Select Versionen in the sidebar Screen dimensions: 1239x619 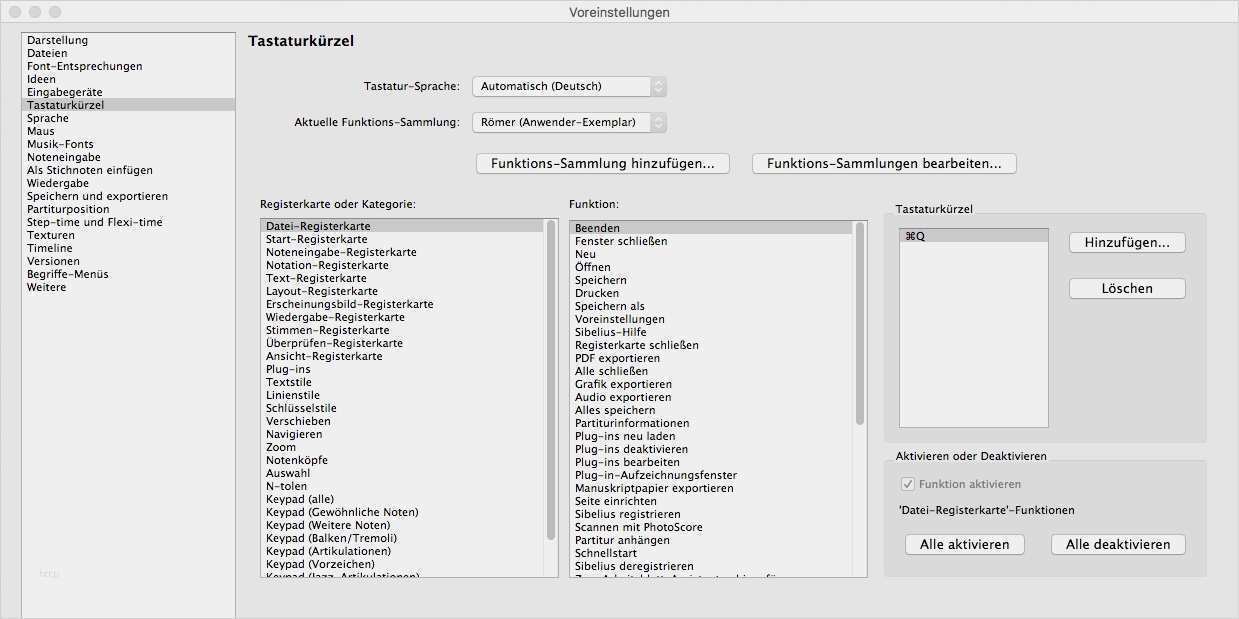tap(128, 261)
